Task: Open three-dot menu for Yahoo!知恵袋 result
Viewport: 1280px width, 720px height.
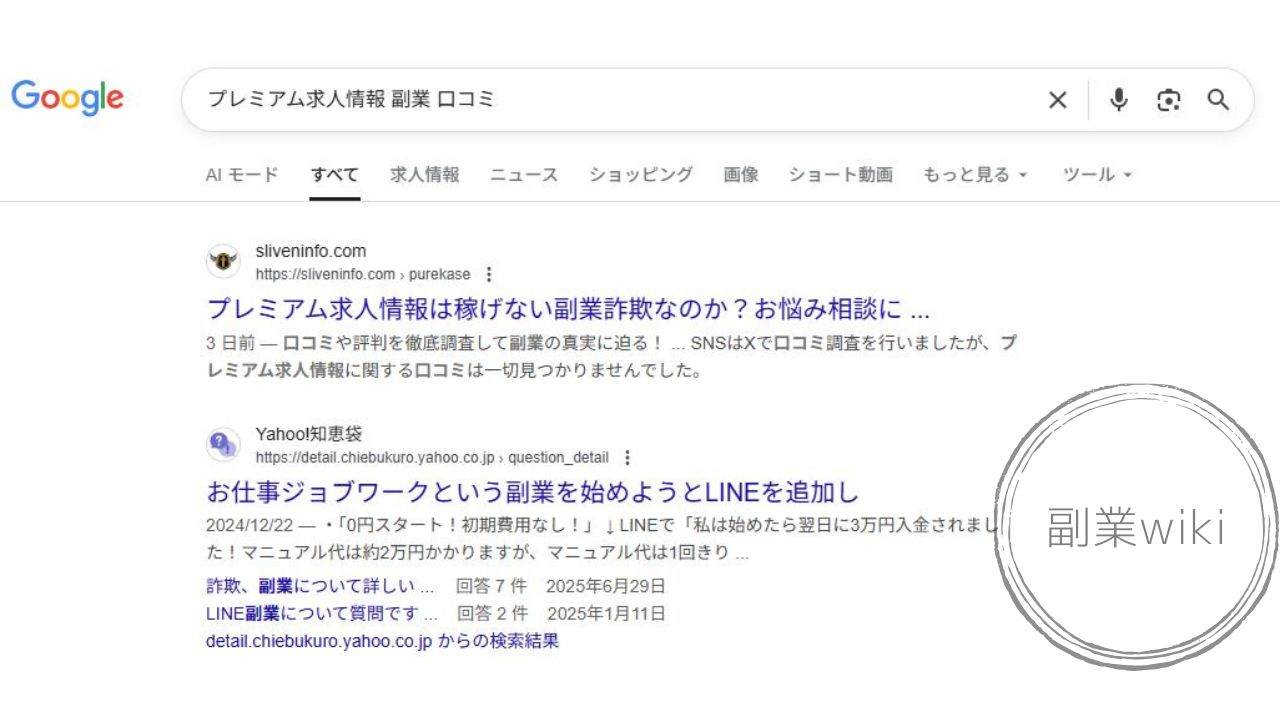Action: (x=627, y=458)
